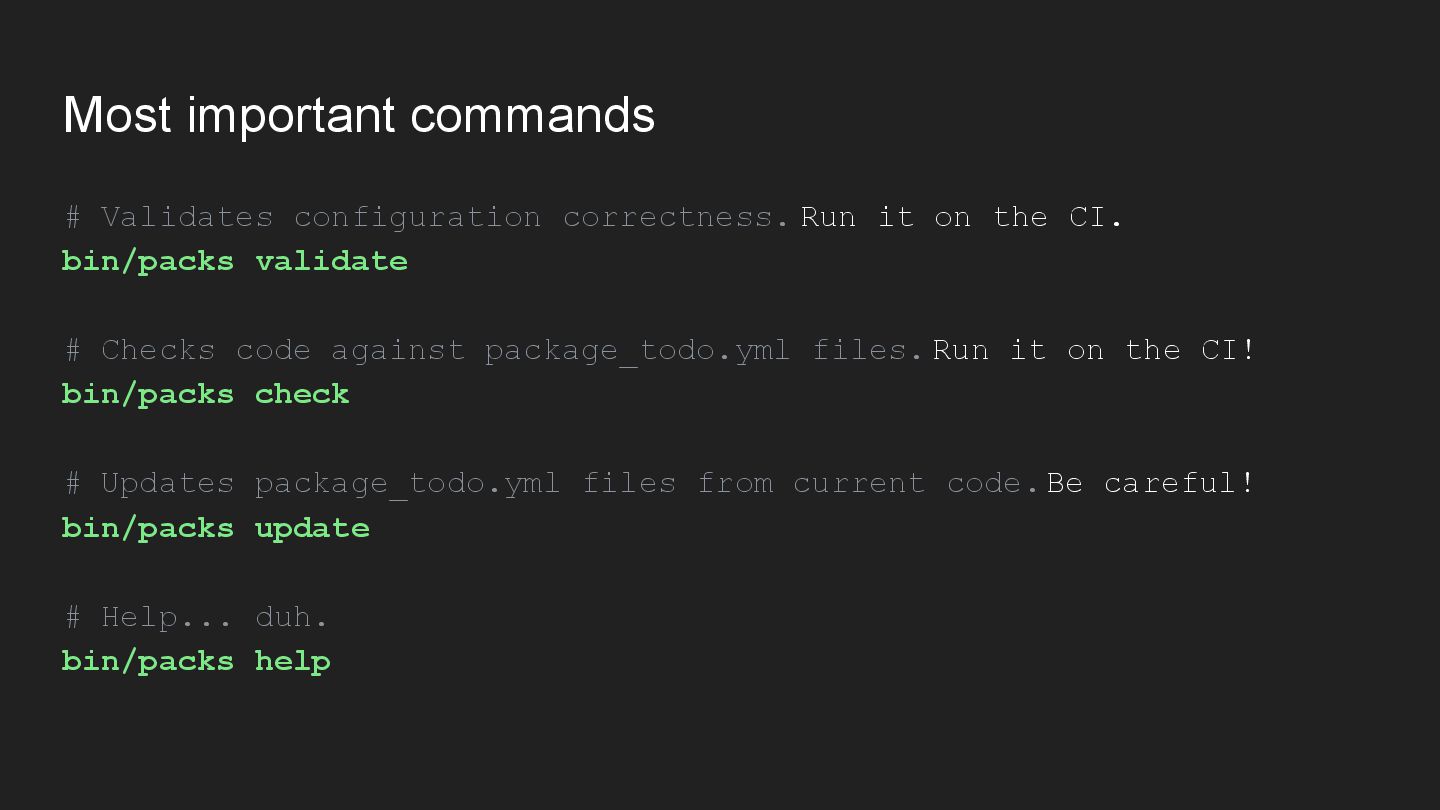The image size is (1440, 810).
Task: Click the word 'check' in green
Action: pyautogui.click(x=303, y=394)
